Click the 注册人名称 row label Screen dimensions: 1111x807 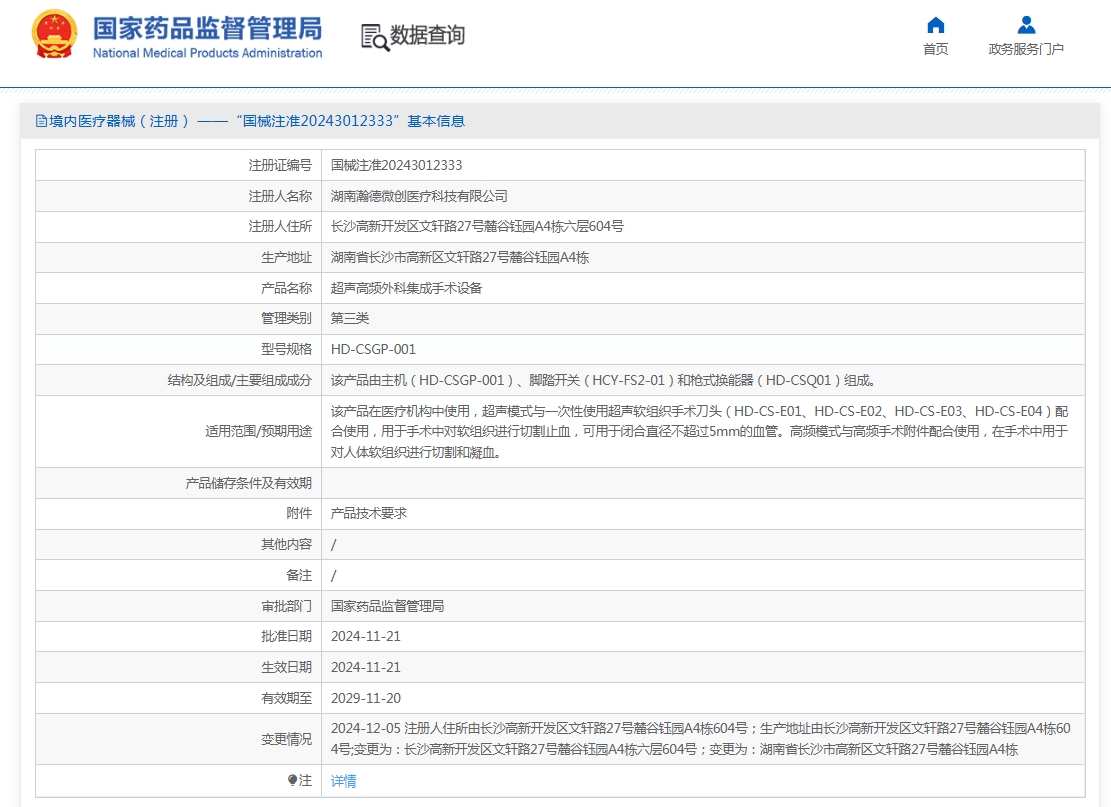tap(280, 196)
